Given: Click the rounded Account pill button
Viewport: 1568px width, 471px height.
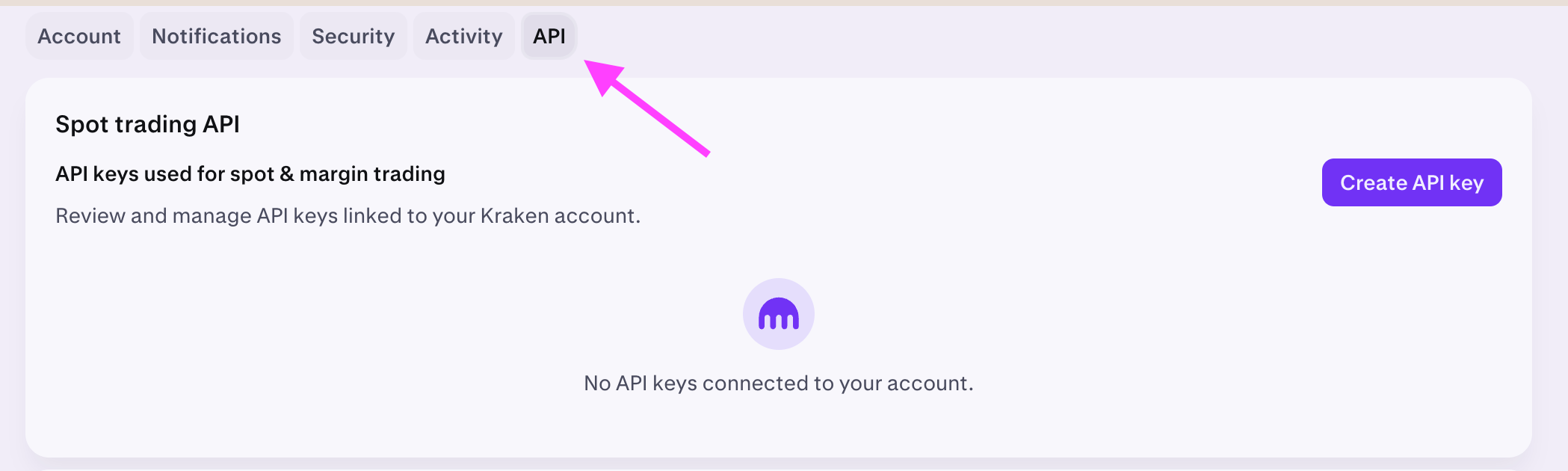Looking at the screenshot, I should coord(79,35).
